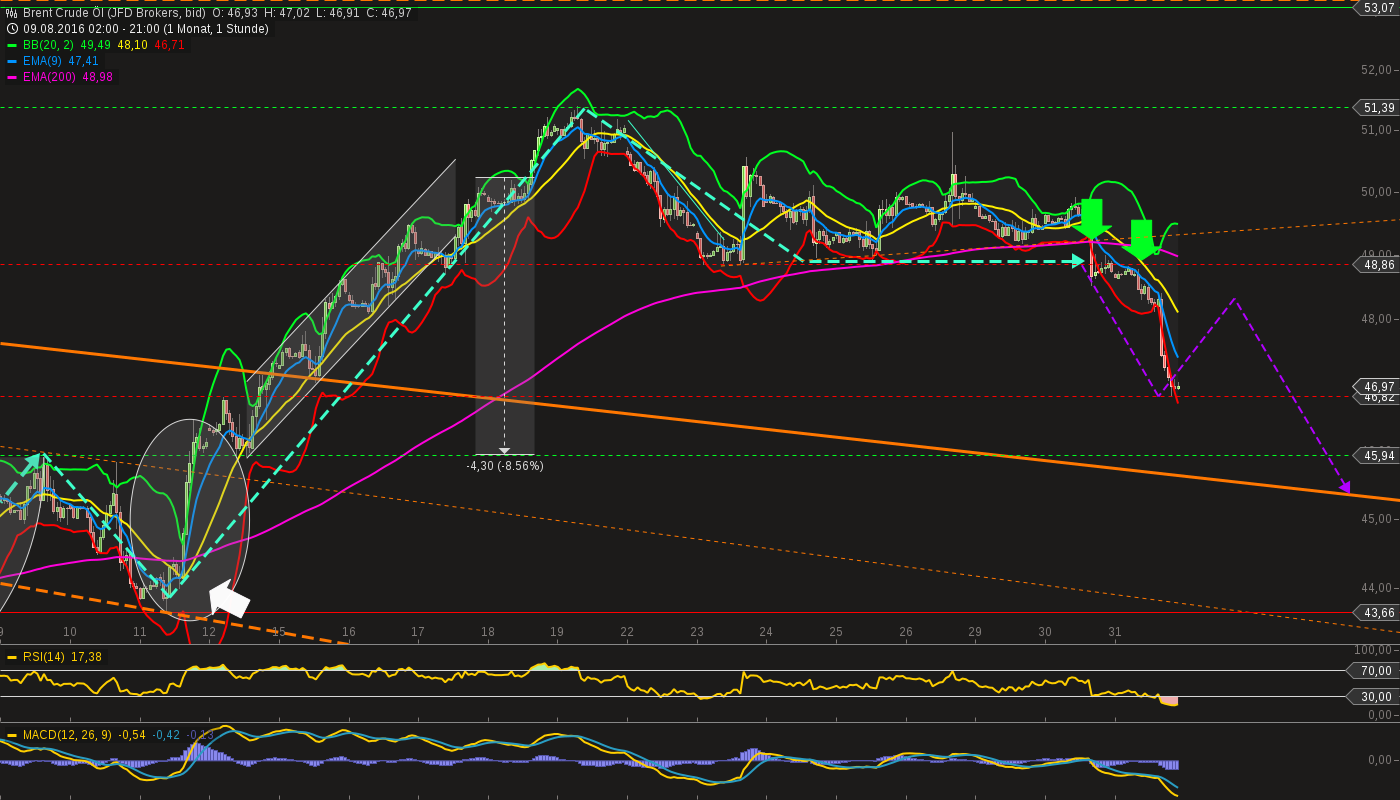Viewport: 1400px width, 800px height.
Task: Click the date label '12' on the time axis
Action: [x=209, y=632]
